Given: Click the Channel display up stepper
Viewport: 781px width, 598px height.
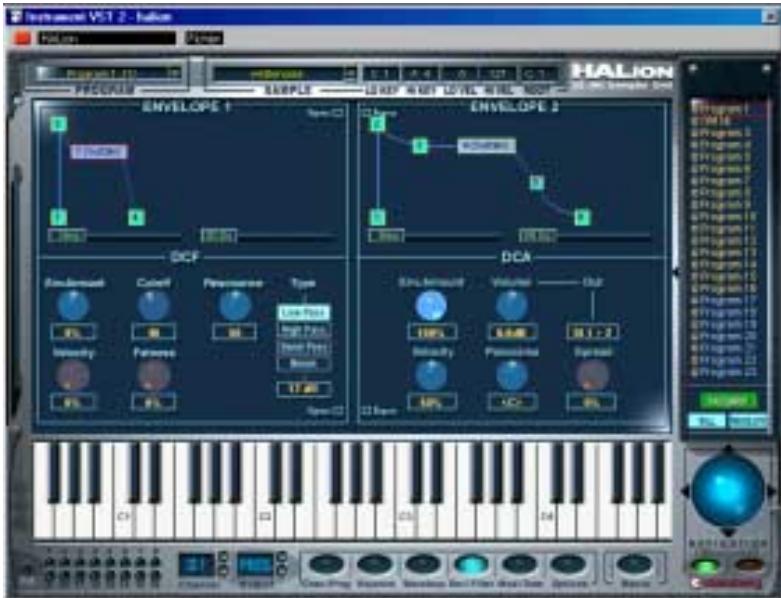Looking at the screenshot, I should (224, 557).
